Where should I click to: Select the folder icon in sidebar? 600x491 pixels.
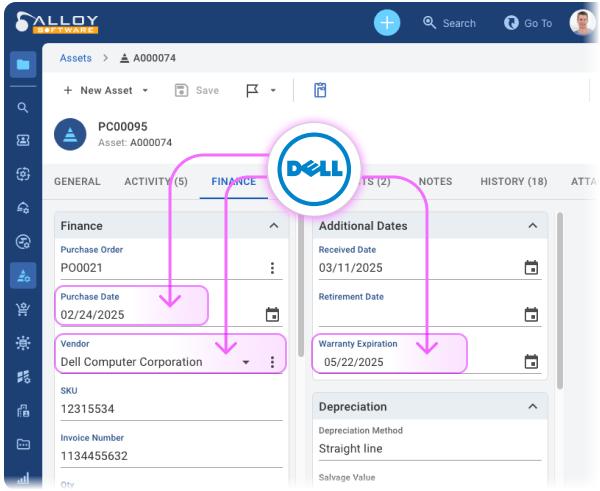point(23,64)
